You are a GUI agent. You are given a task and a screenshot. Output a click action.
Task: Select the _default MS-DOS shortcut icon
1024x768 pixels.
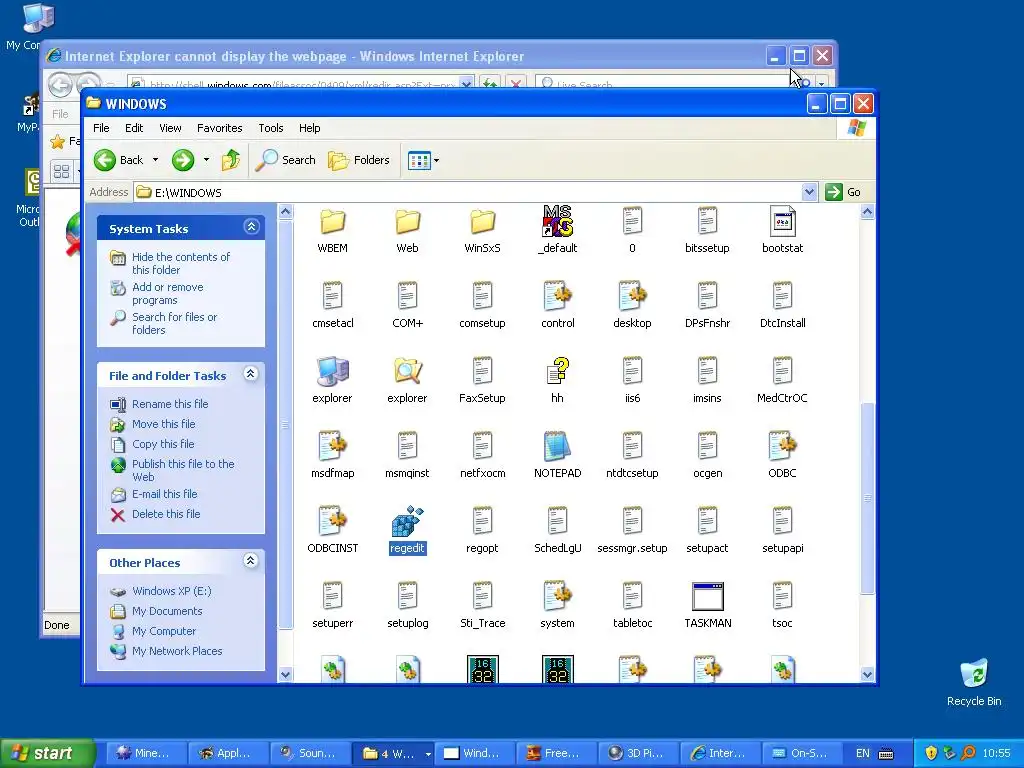tap(557, 221)
